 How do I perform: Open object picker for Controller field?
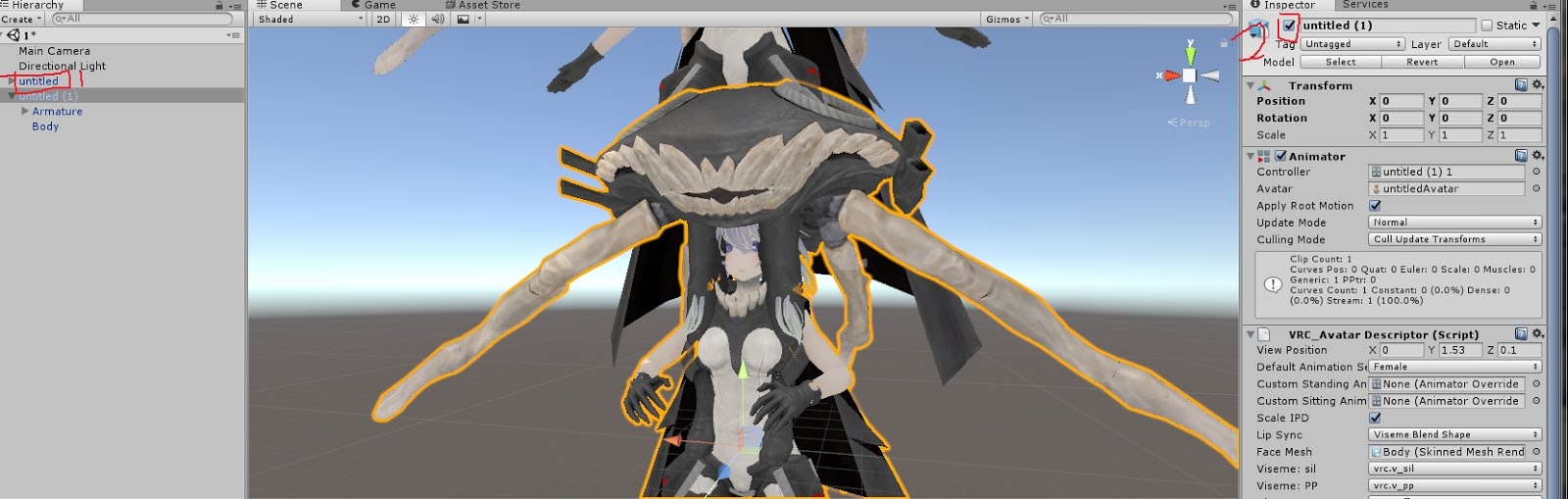click(x=1536, y=172)
